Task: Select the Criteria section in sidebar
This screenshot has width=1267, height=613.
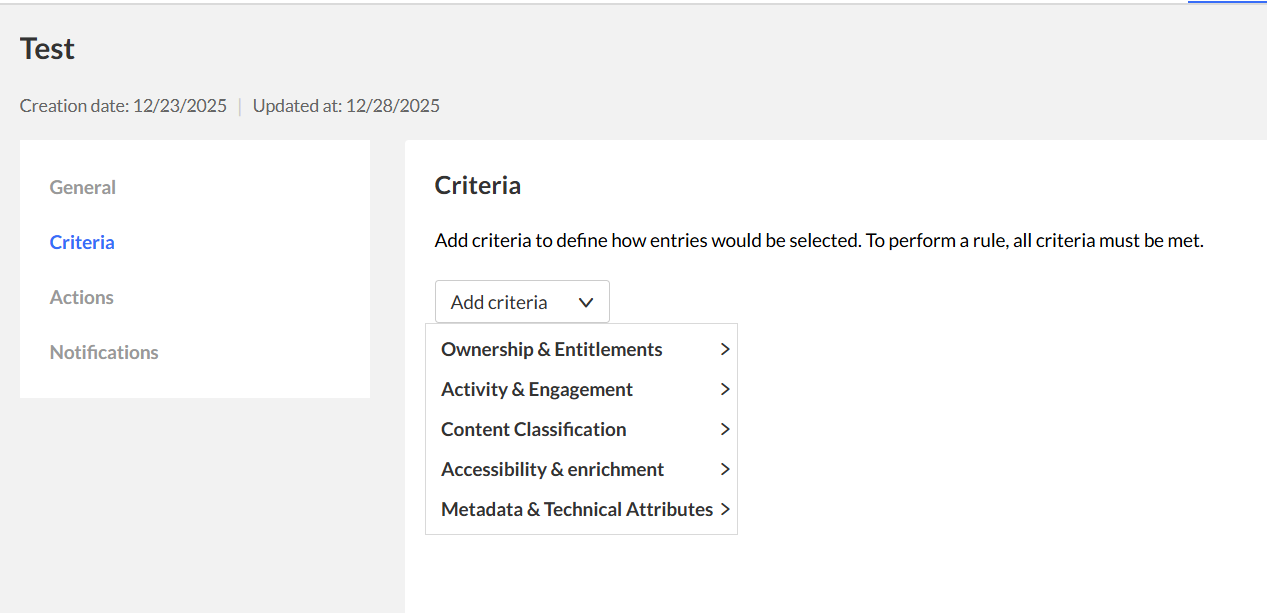Action: [x=82, y=242]
